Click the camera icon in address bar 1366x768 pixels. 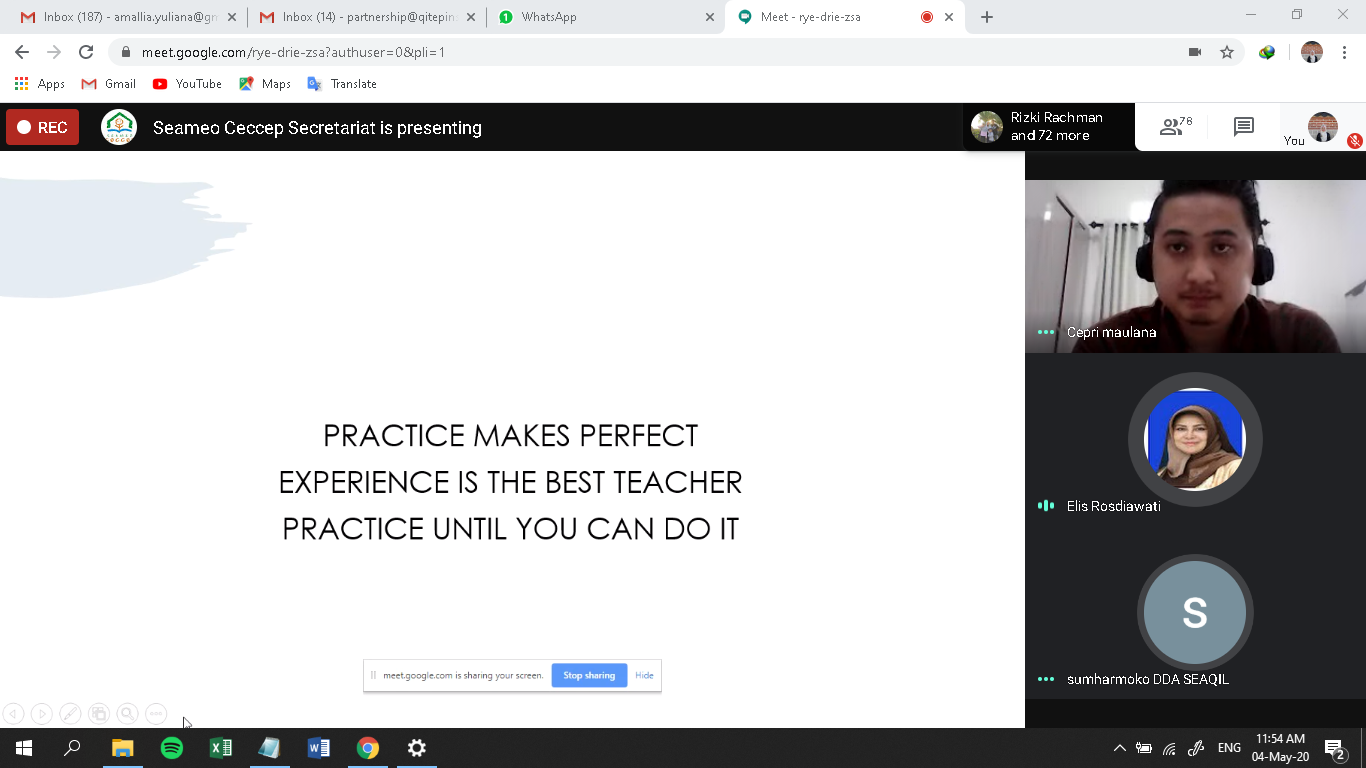click(x=1194, y=52)
